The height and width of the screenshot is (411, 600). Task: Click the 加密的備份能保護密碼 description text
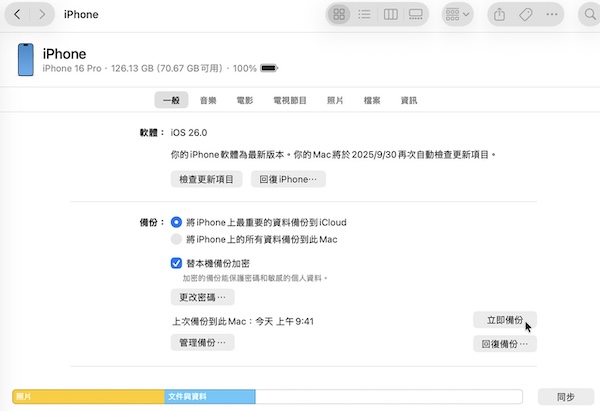click(x=255, y=278)
